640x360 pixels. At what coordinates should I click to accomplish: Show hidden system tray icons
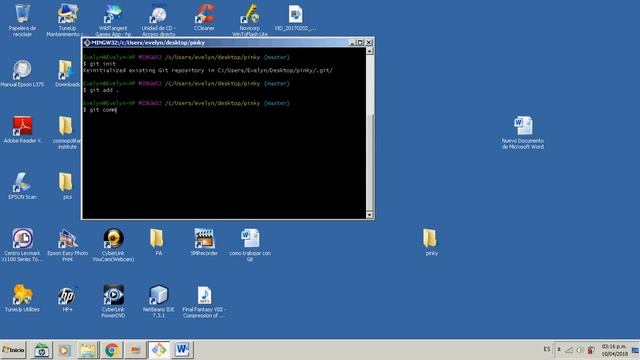click(x=559, y=350)
